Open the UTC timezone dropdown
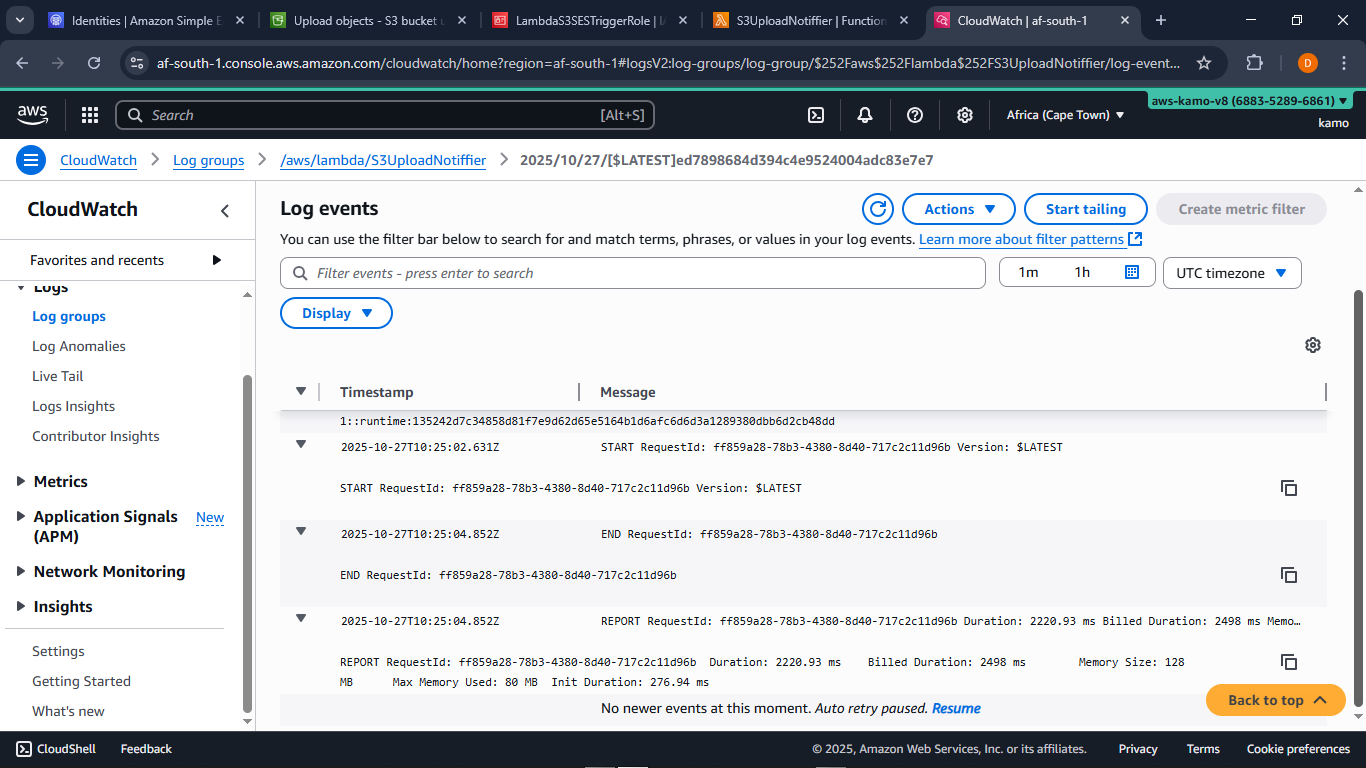The image size is (1366, 768). (1232, 272)
